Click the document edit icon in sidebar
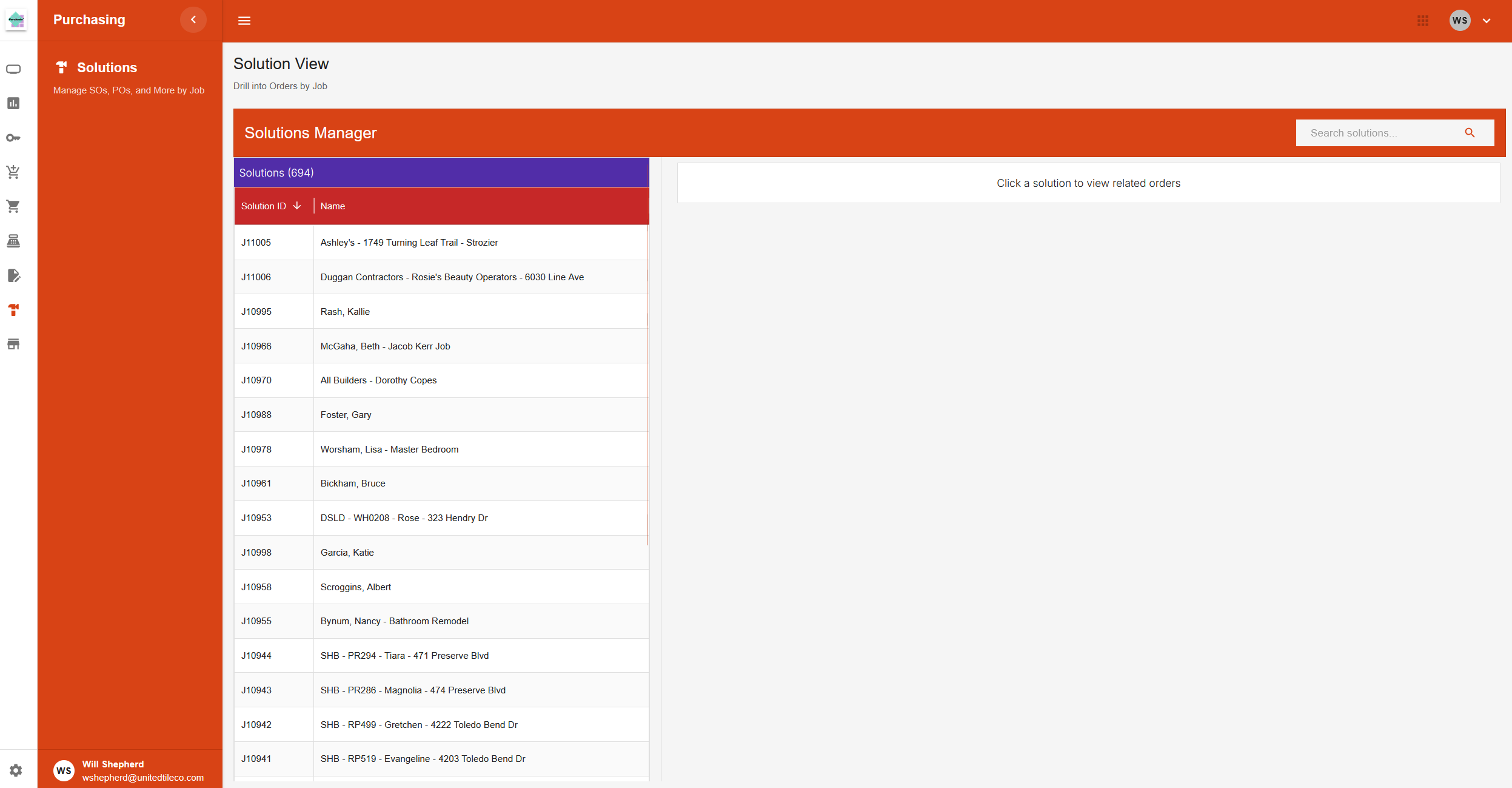 tap(13, 277)
